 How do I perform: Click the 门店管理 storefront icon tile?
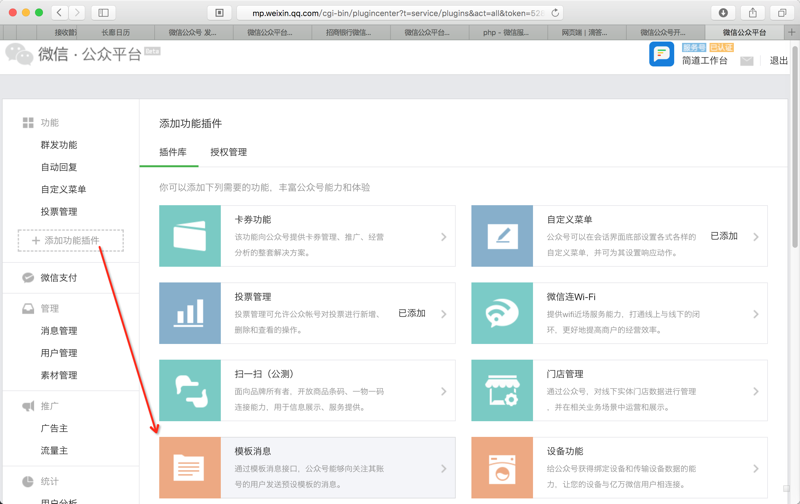click(502, 390)
